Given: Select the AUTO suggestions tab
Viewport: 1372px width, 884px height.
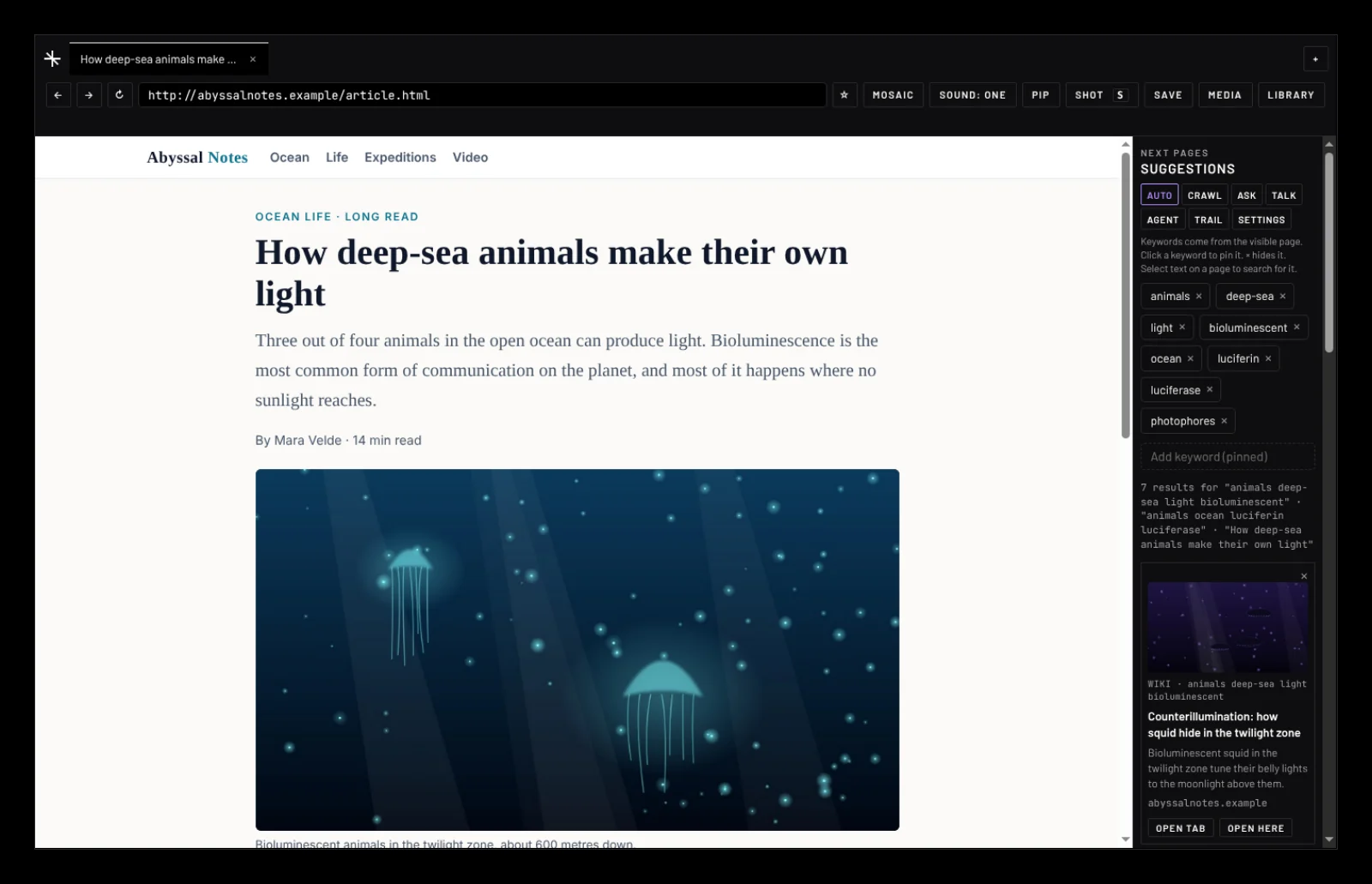Looking at the screenshot, I should [x=1159, y=195].
